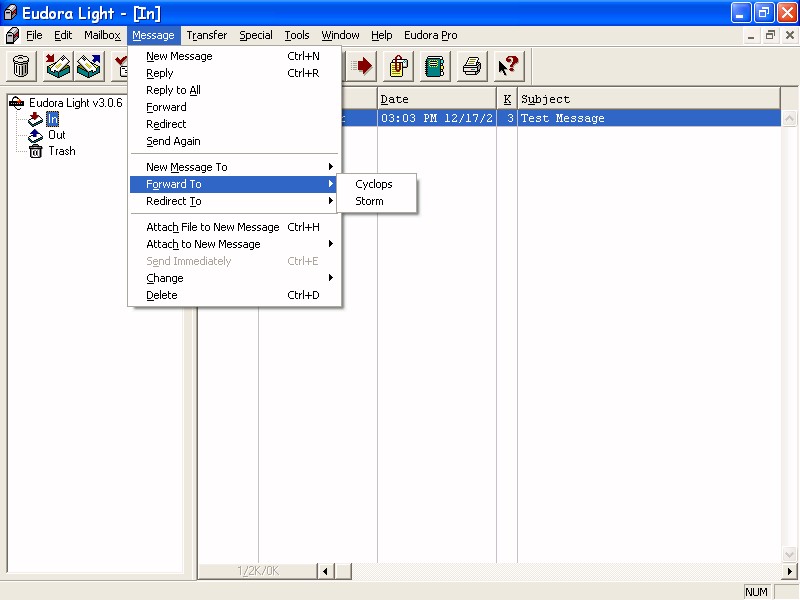Select Eudora Light v3.0.6 tree root
The width and height of the screenshot is (800, 600).
point(76,103)
